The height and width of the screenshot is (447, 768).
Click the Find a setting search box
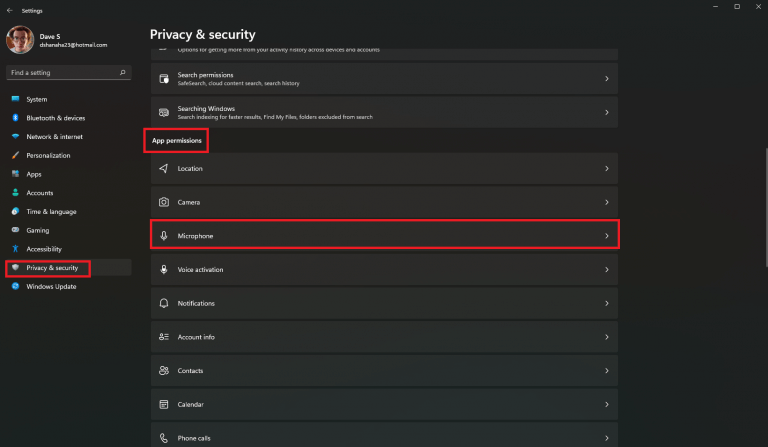(62, 73)
